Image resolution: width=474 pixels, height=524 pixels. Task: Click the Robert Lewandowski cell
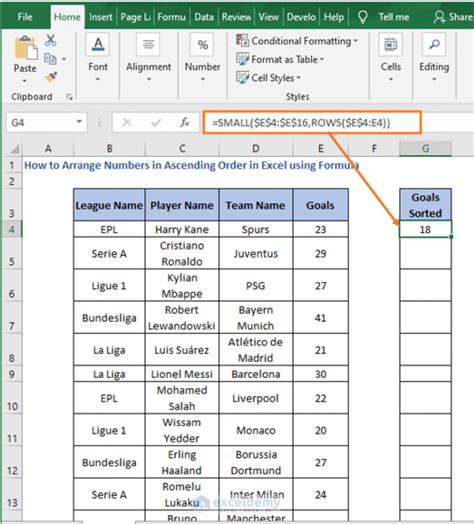tap(182, 317)
